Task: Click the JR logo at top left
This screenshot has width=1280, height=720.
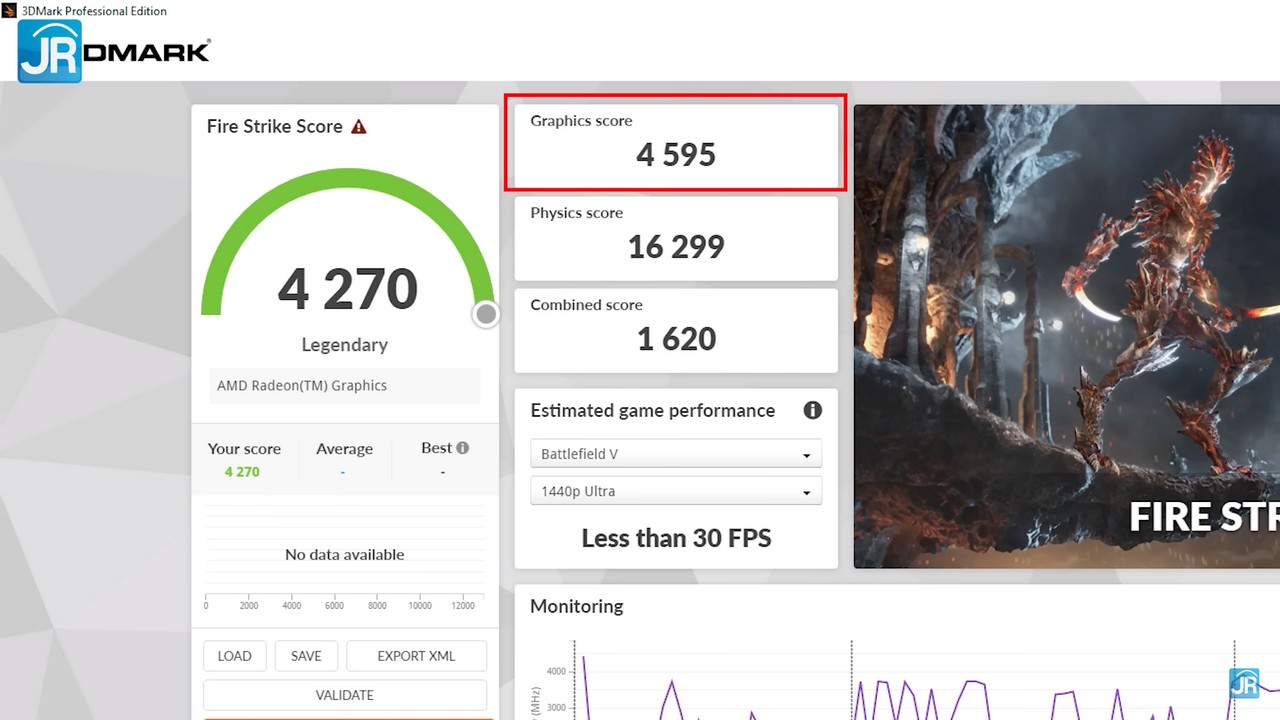Action: pos(49,51)
